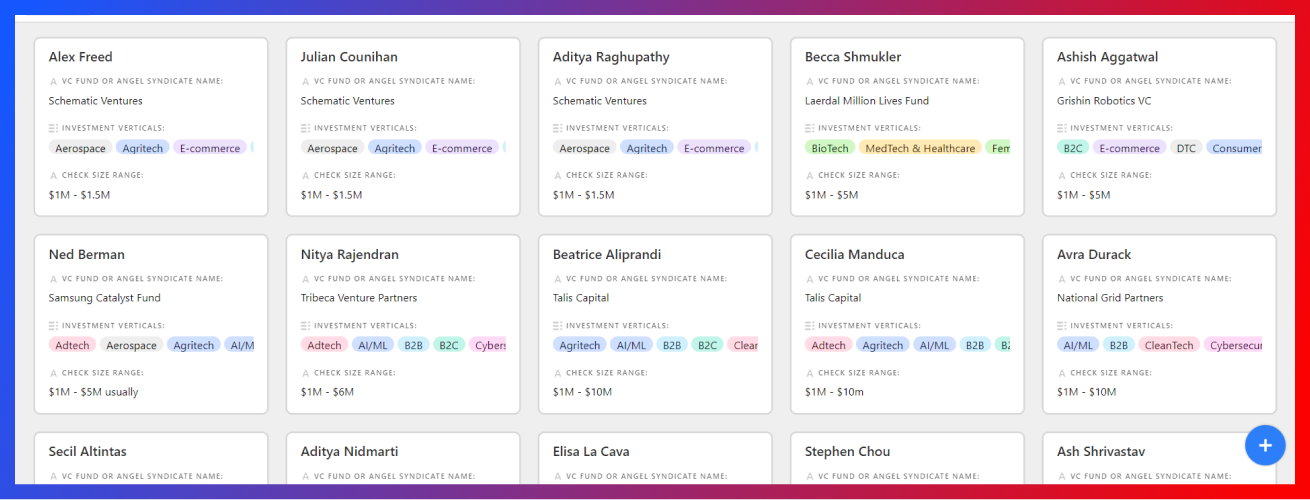
Task: Click AI/ML tag on Avra Durack card
Action: pos(1078,345)
